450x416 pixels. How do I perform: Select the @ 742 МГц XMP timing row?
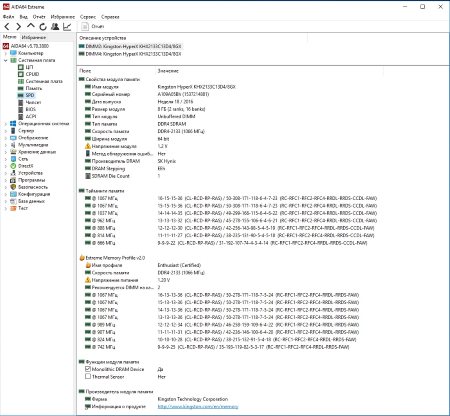tap(217, 347)
